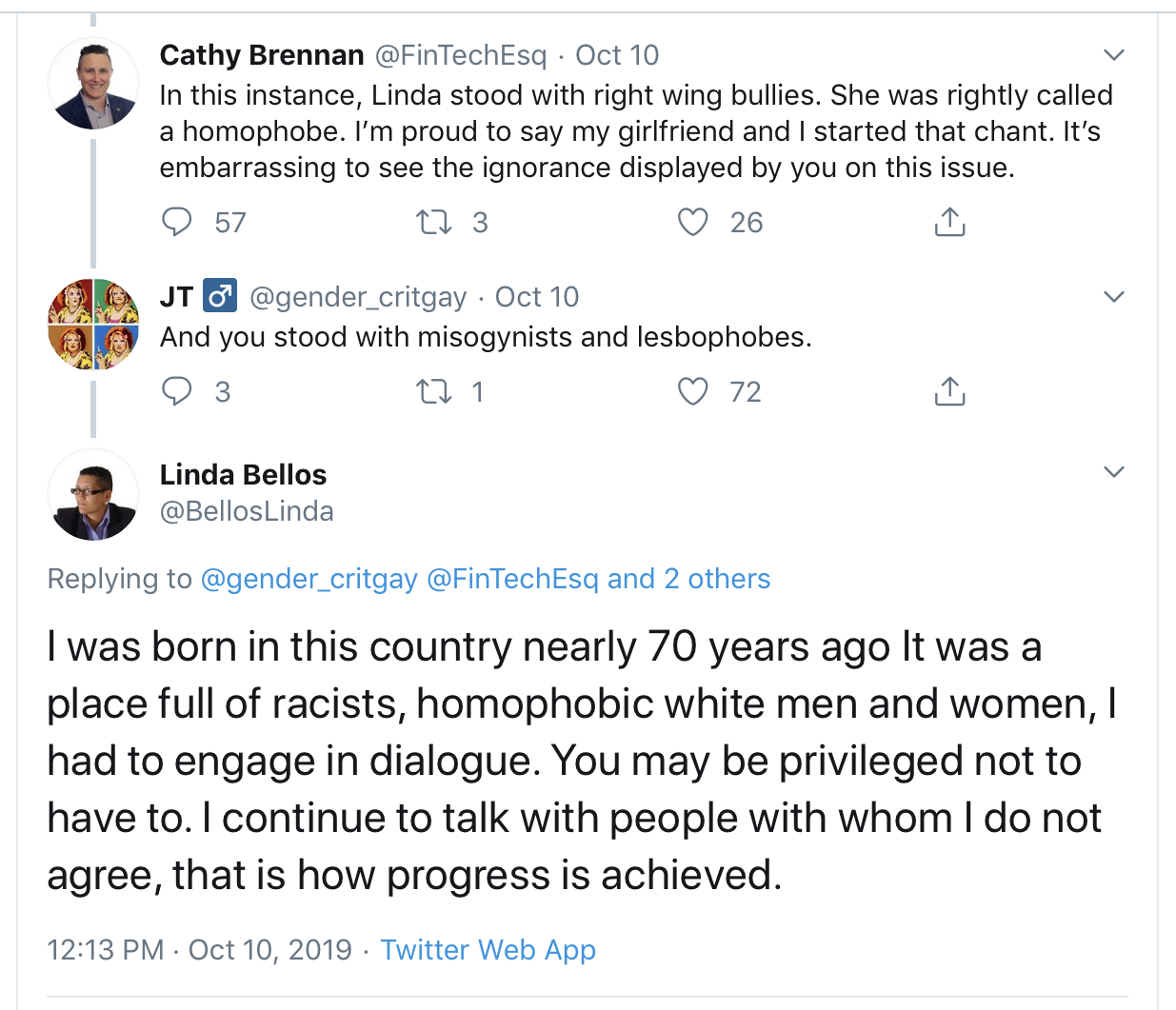
Task: Expand the menu chevron on JT's tweet
Action: (x=1113, y=297)
